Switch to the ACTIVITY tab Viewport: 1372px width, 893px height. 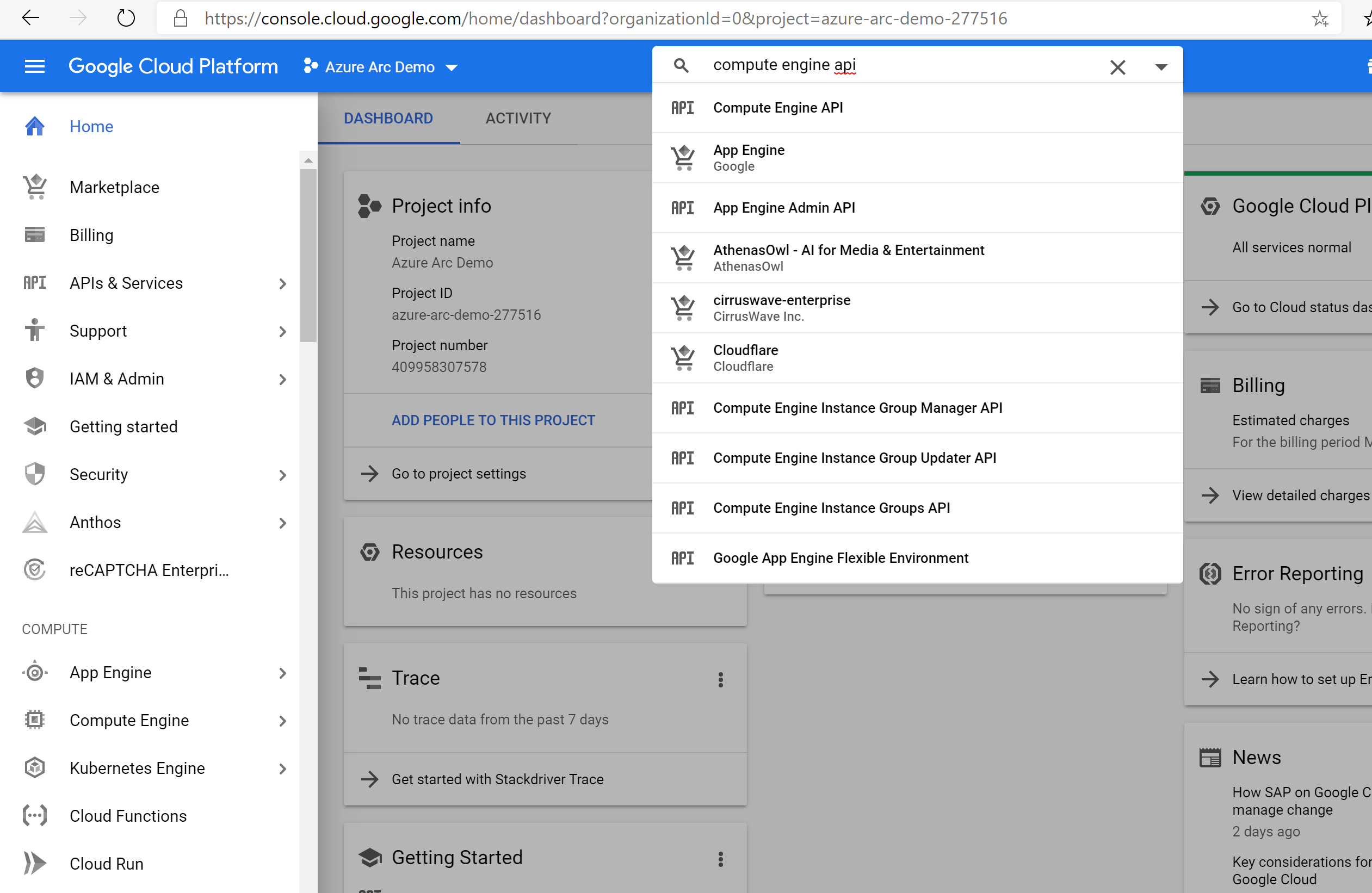click(x=518, y=118)
